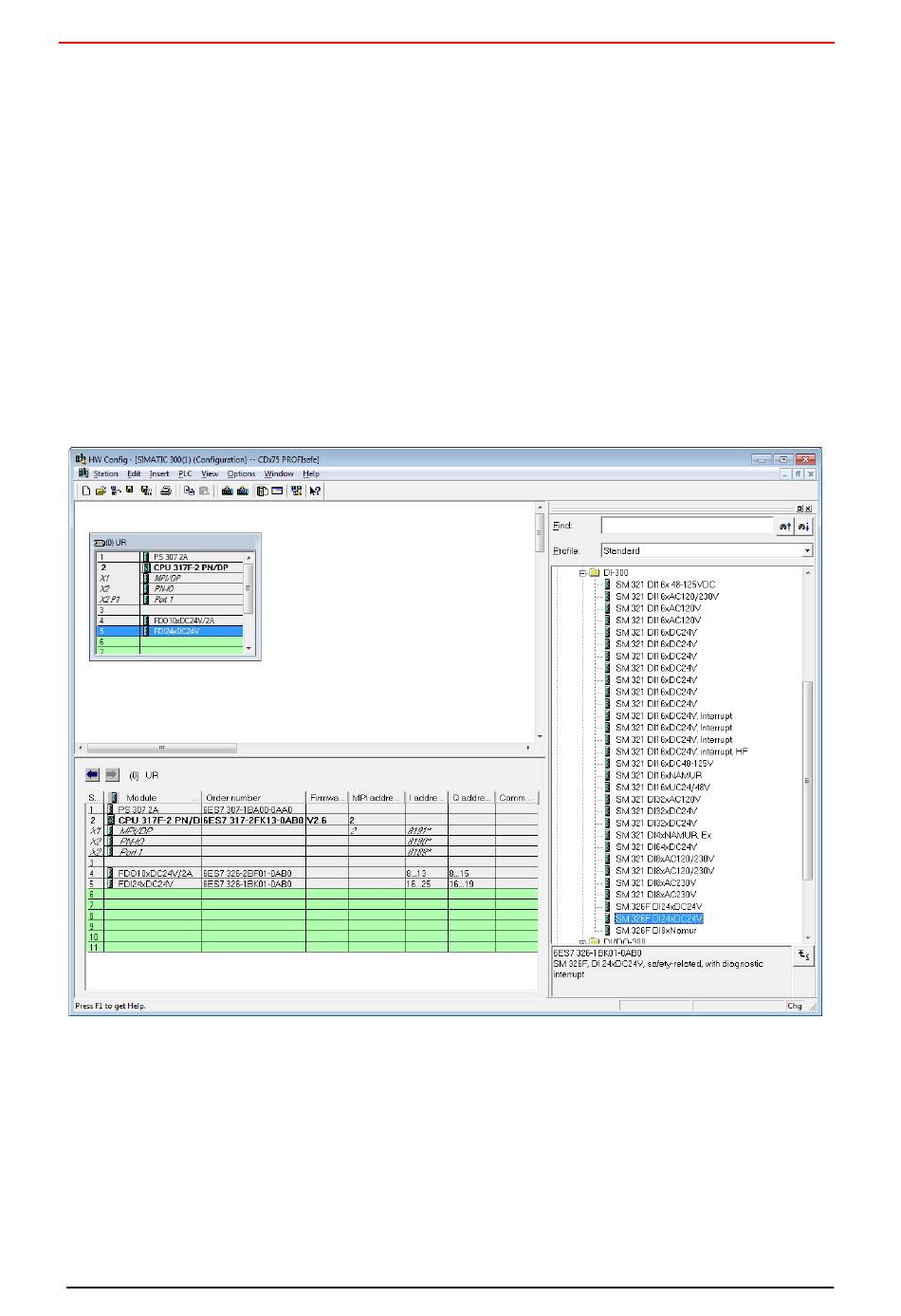Click the Find upward search button
The image size is (901, 1316).
pos(785,526)
